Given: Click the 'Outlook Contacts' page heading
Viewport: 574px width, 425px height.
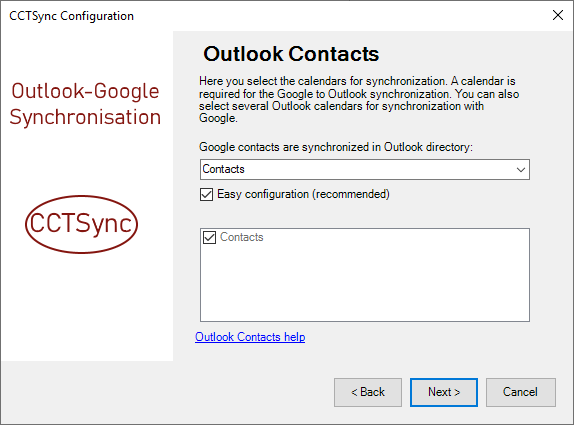Looking at the screenshot, I should 291,54.
